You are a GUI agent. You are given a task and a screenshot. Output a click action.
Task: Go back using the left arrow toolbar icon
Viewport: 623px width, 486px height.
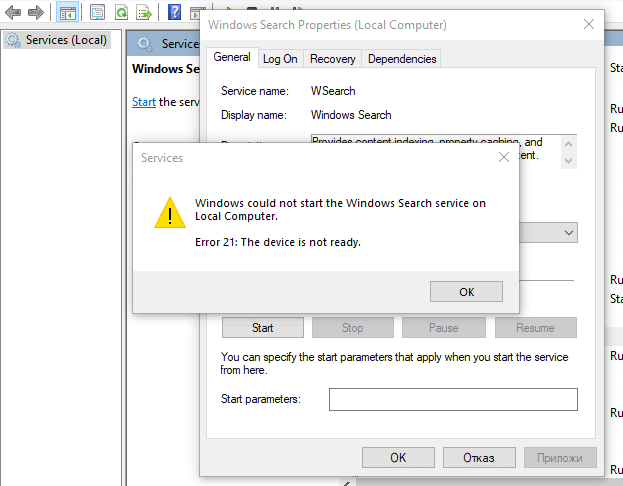(13, 12)
